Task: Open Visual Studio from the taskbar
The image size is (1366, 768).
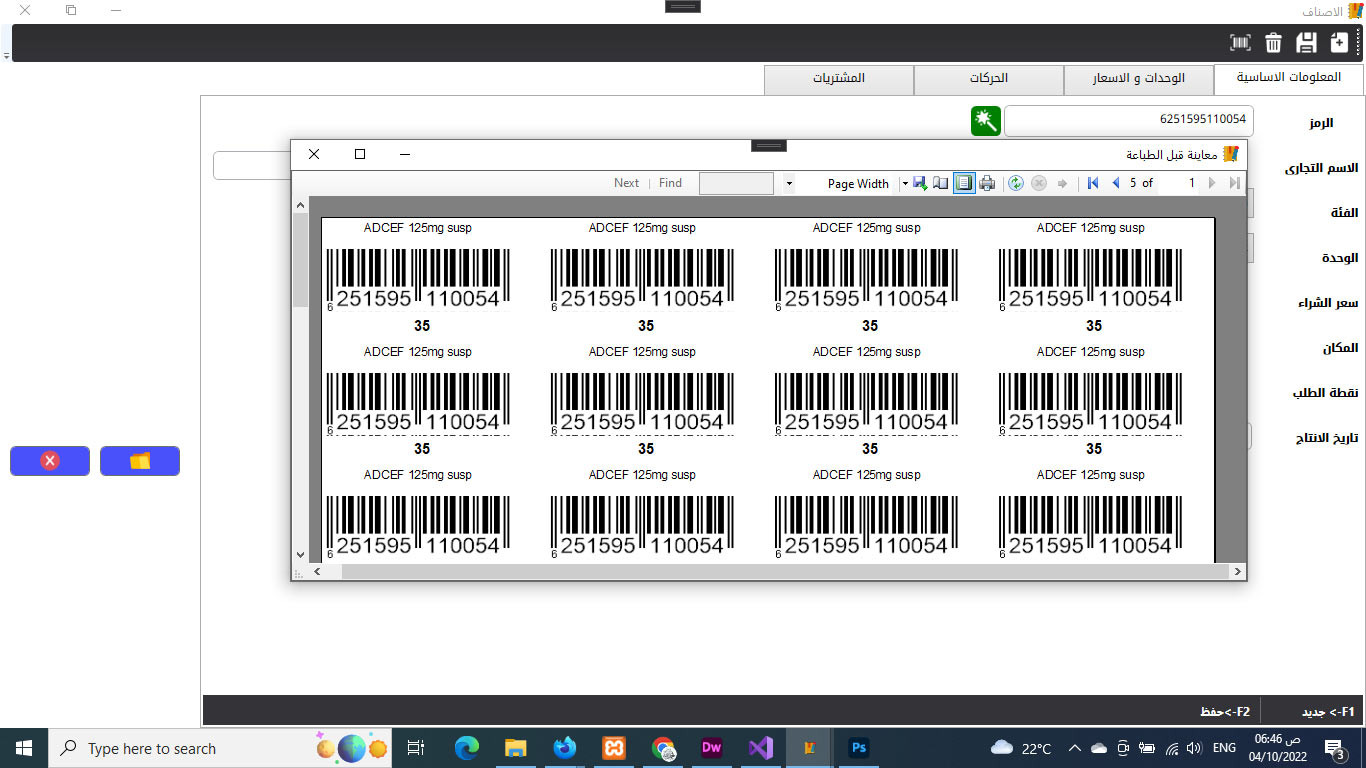Action: click(761, 748)
